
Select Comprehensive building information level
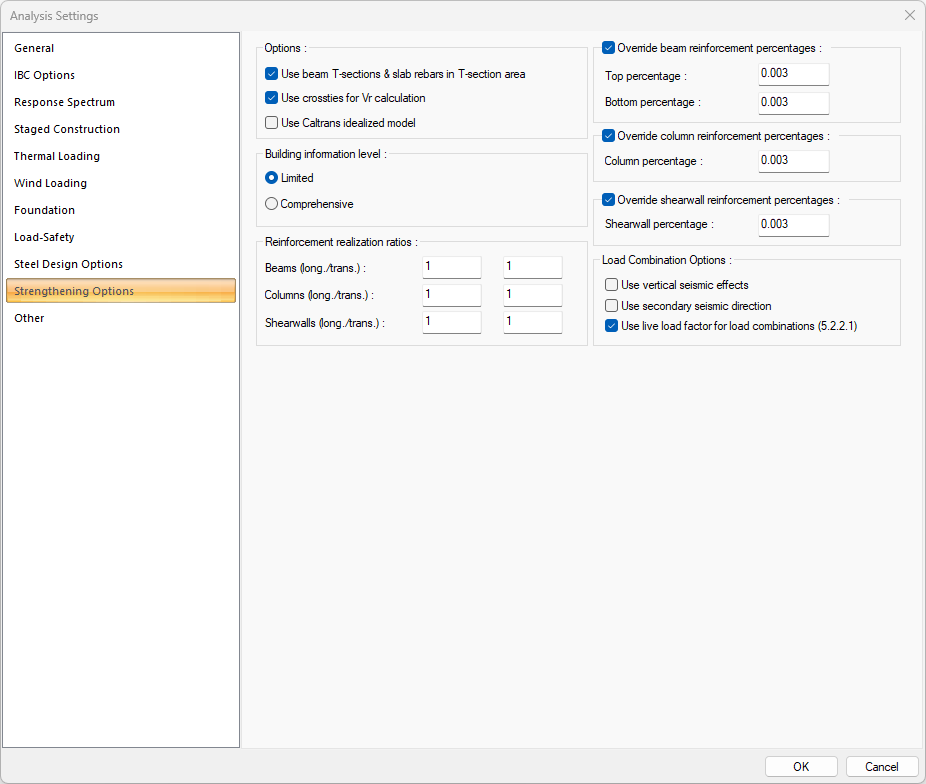point(272,204)
